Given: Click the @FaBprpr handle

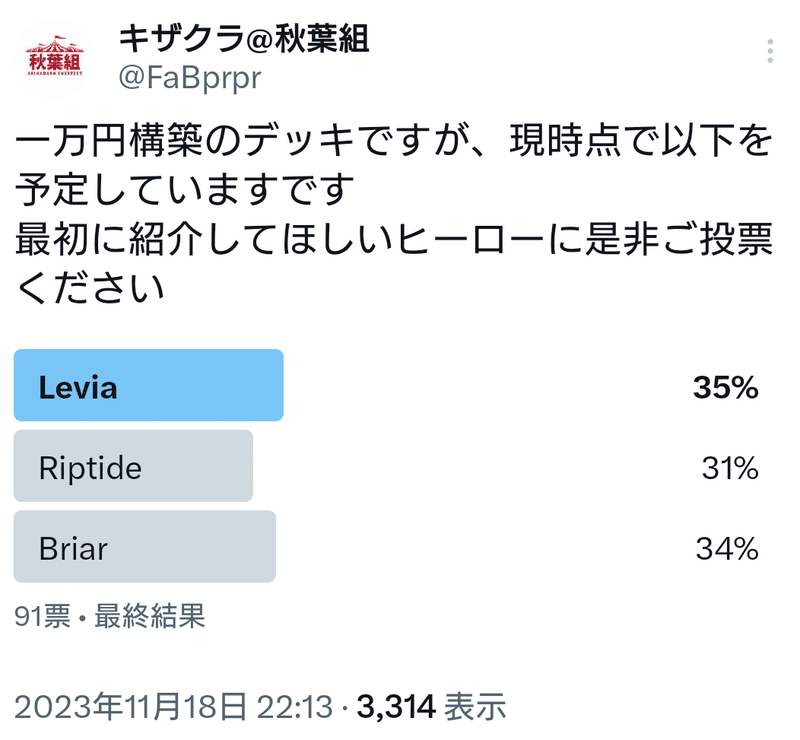Looking at the screenshot, I should 190,78.
